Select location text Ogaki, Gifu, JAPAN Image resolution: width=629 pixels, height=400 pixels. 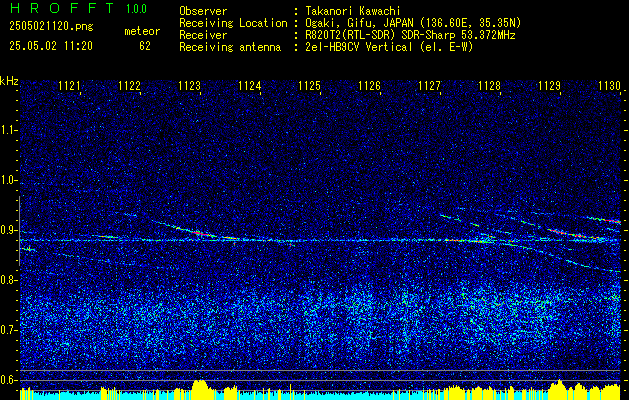(361, 23)
